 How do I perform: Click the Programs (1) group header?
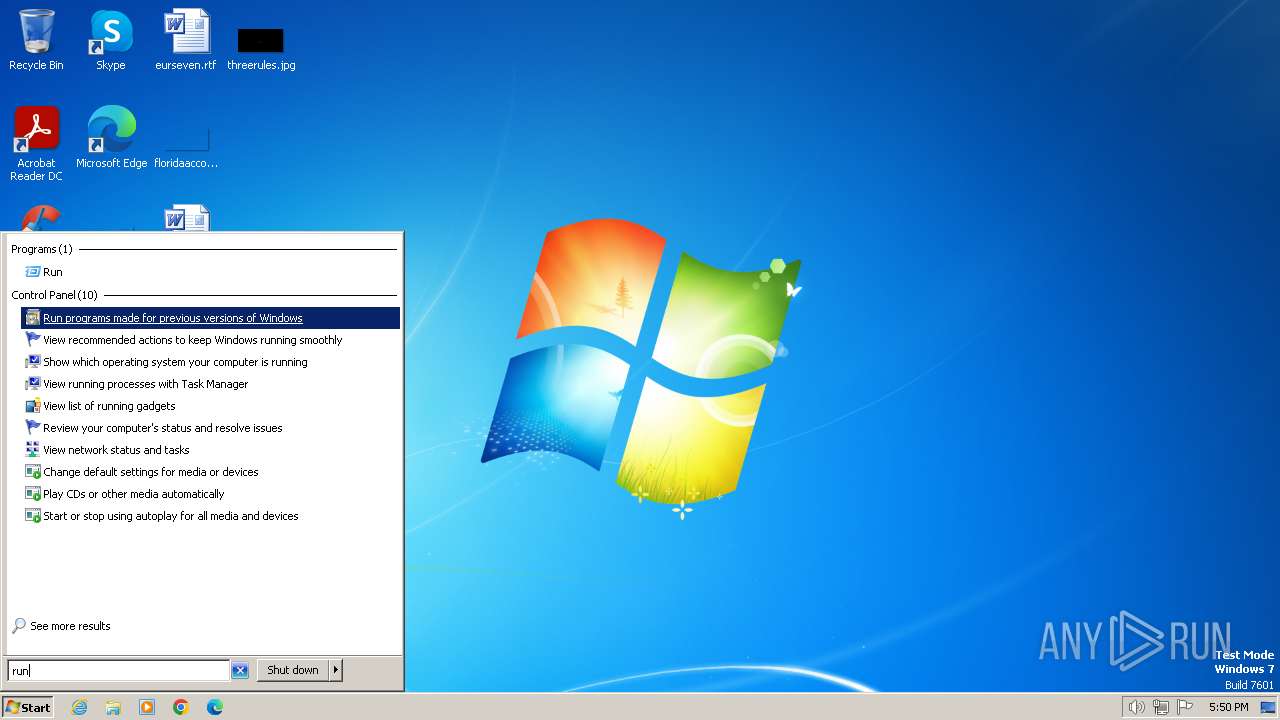point(42,249)
